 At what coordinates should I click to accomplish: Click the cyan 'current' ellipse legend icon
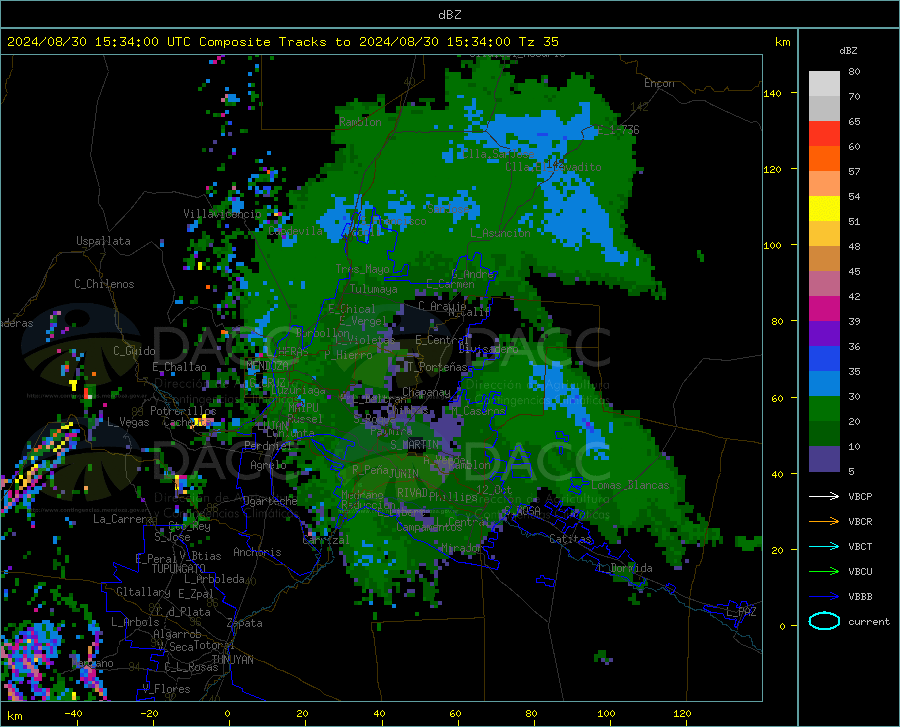click(824, 621)
